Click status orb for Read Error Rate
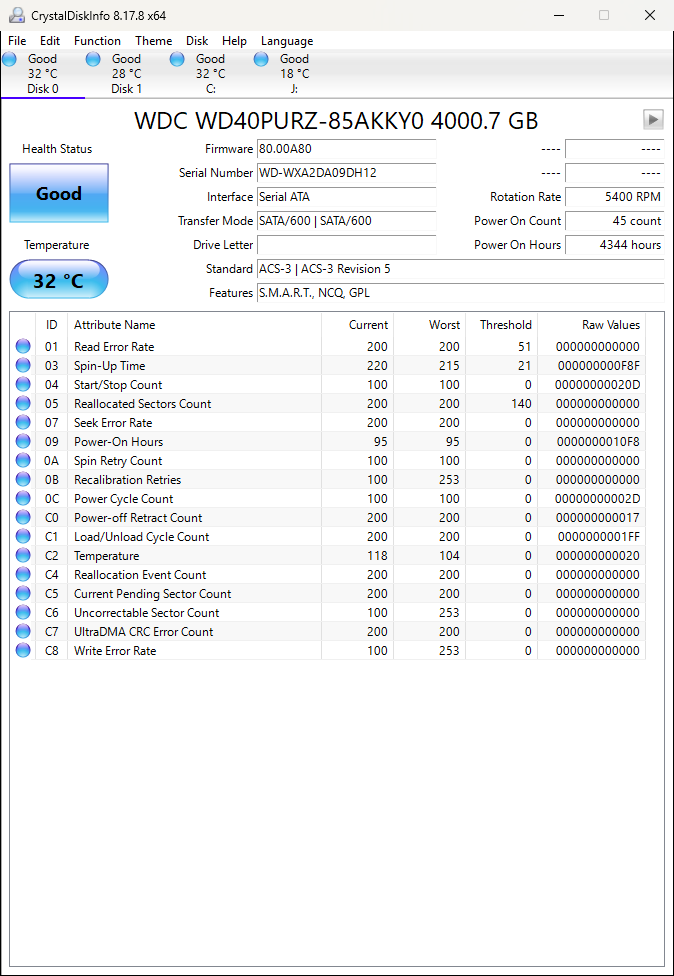The width and height of the screenshot is (674, 976). [23, 346]
